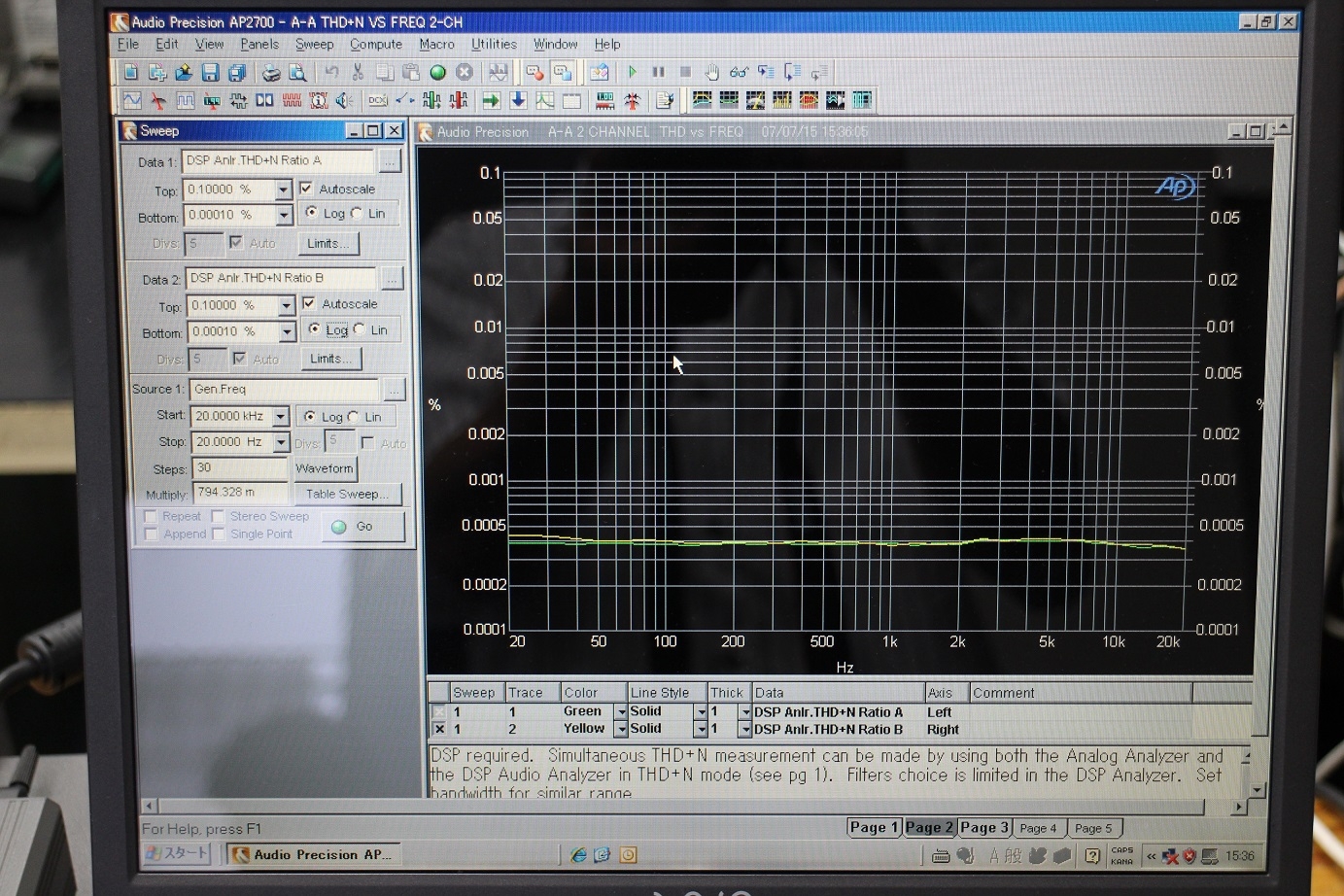Screen dimensions: 1344x896
Task: Select Lin scale for Data 1
Action: coord(357,213)
